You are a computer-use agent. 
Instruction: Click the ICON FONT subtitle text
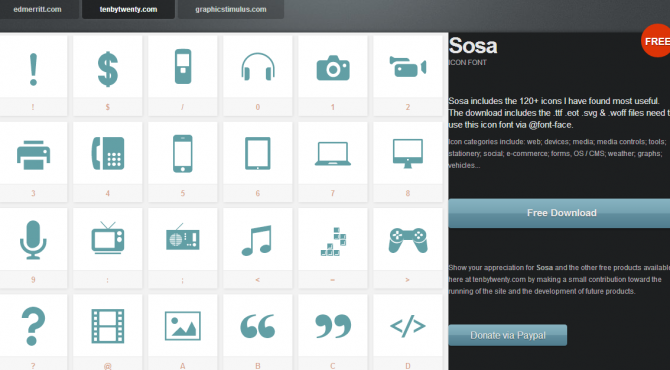click(x=467, y=62)
